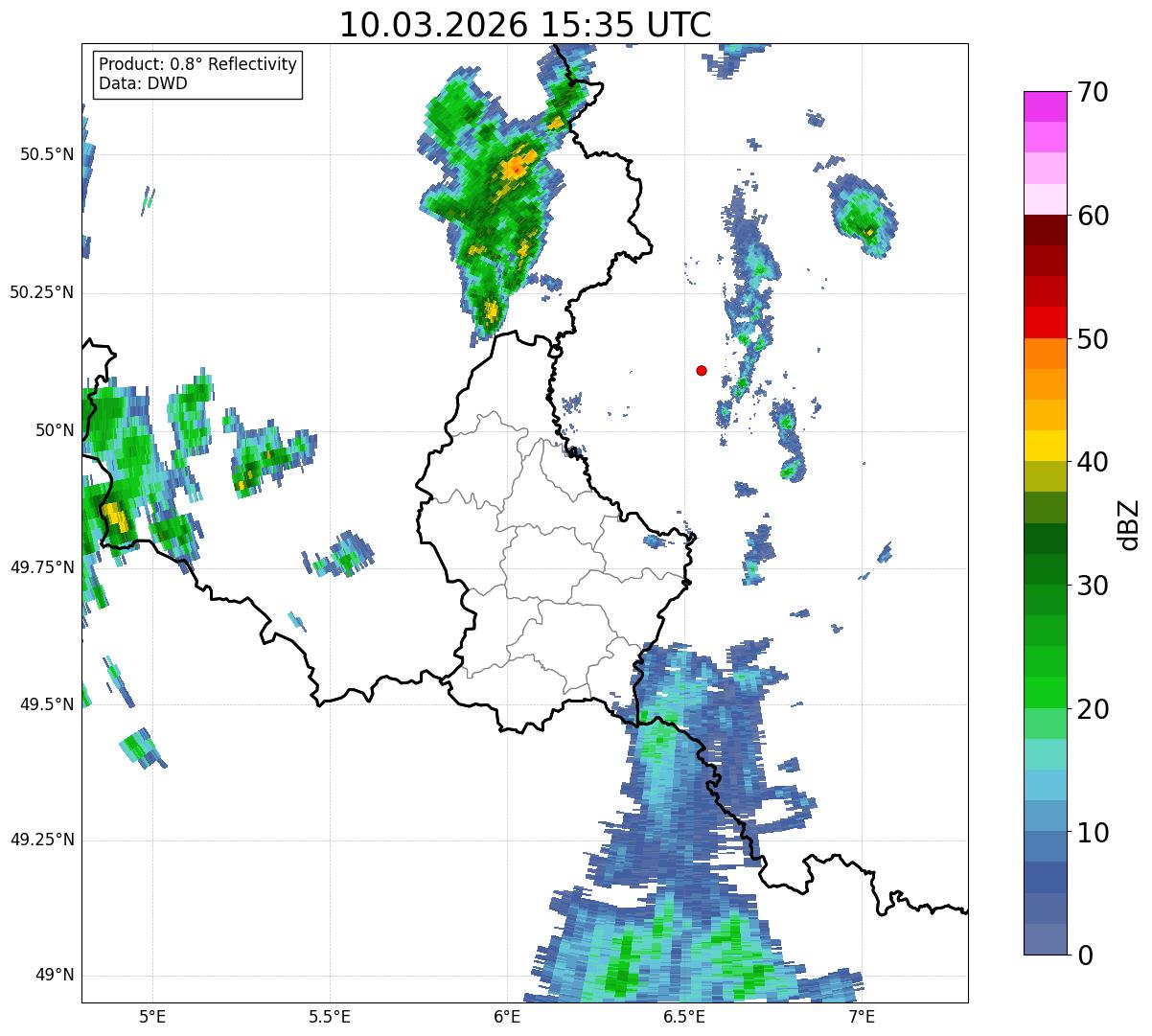Click the colorbar 60 tick label

[1093, 216]
